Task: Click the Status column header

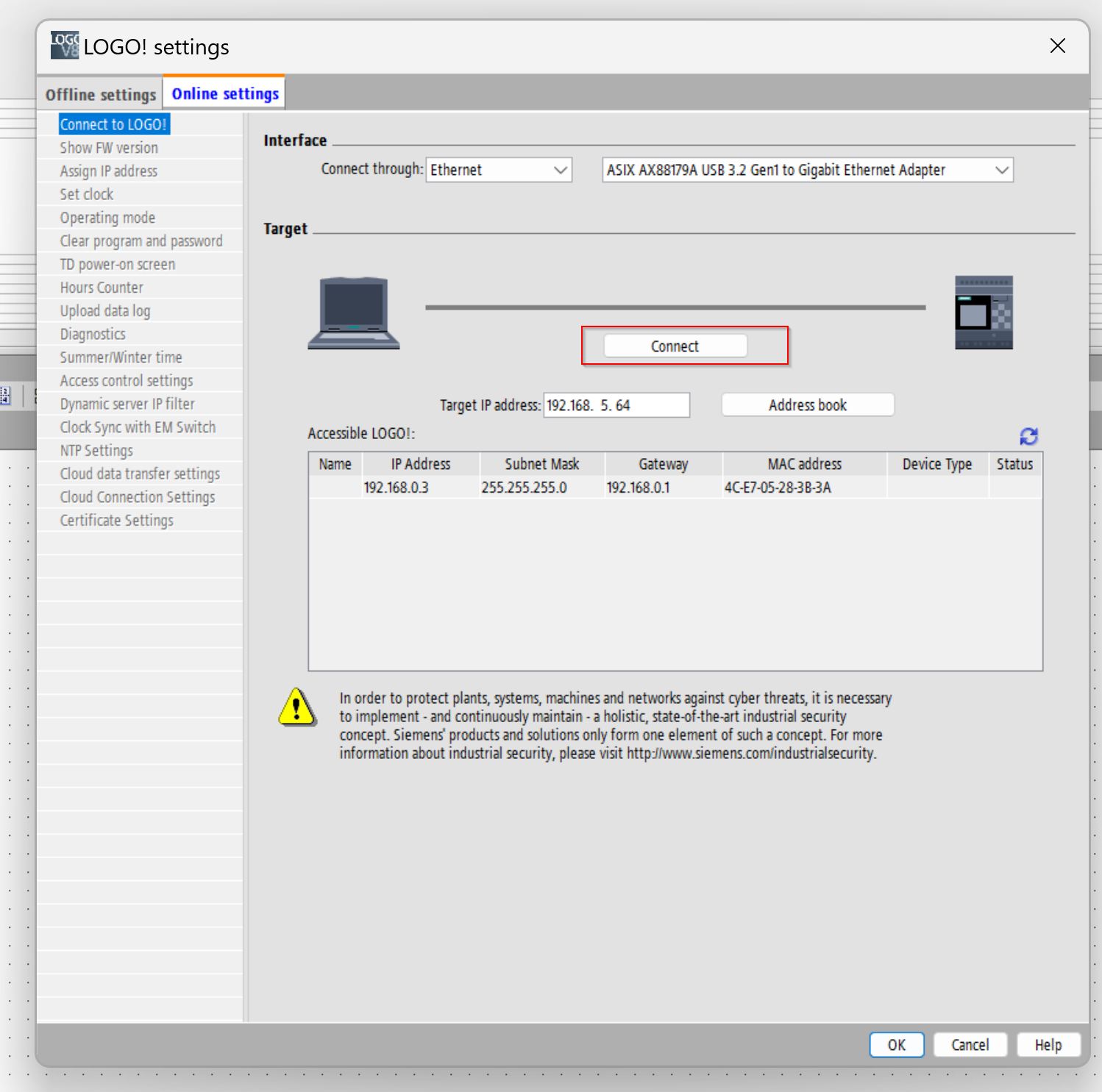Action: tap(1015, 464)
